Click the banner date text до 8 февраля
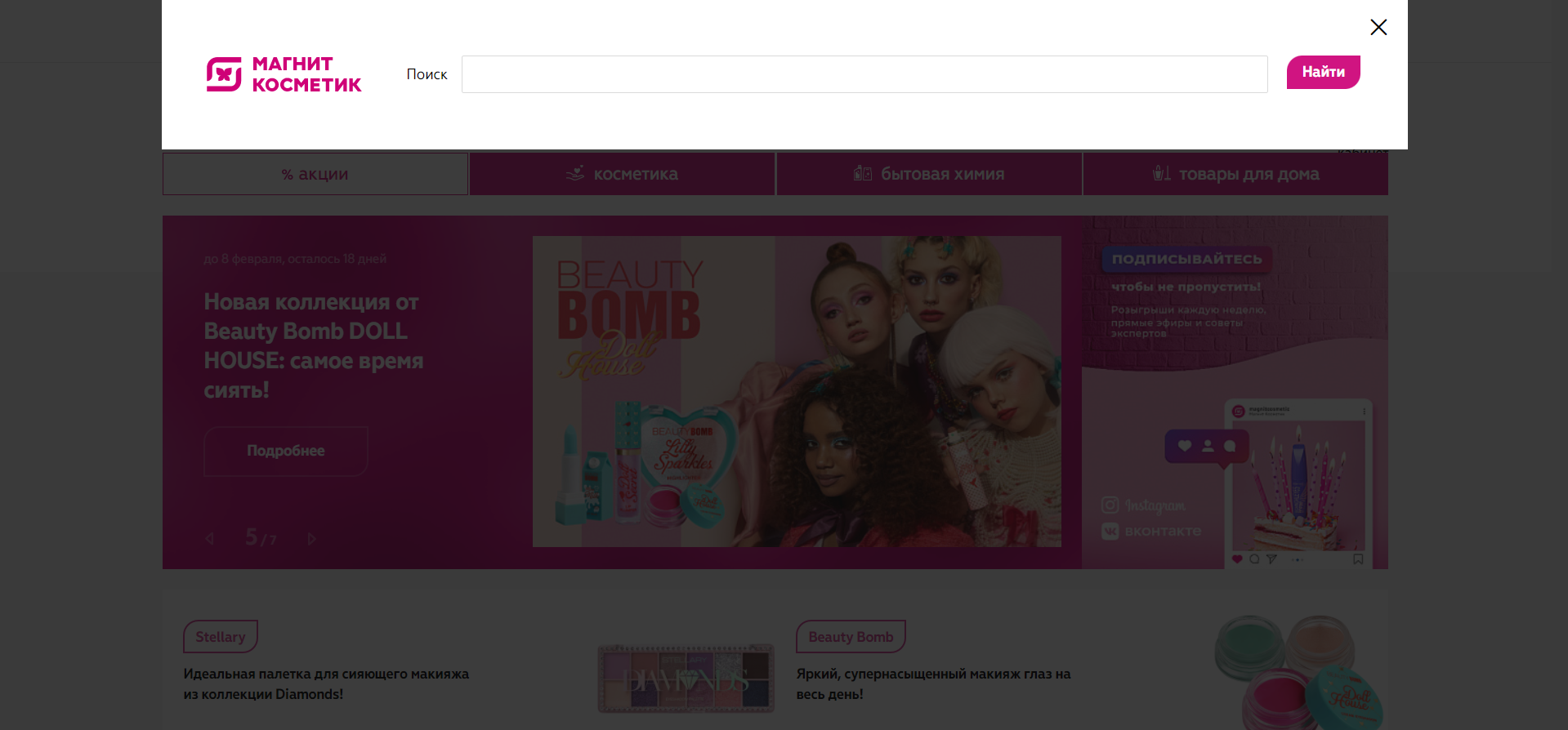 point(295,259)
